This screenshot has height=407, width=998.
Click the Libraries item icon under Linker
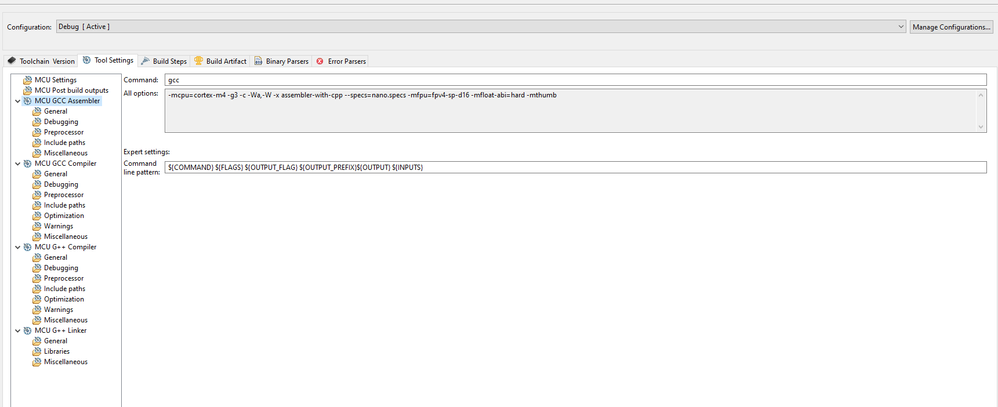(x=36, y=352)
